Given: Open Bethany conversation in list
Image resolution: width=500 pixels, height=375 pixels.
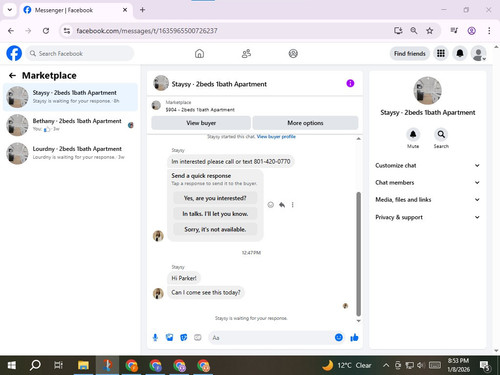Looking at the screenshot, I should tap(70, 125).
